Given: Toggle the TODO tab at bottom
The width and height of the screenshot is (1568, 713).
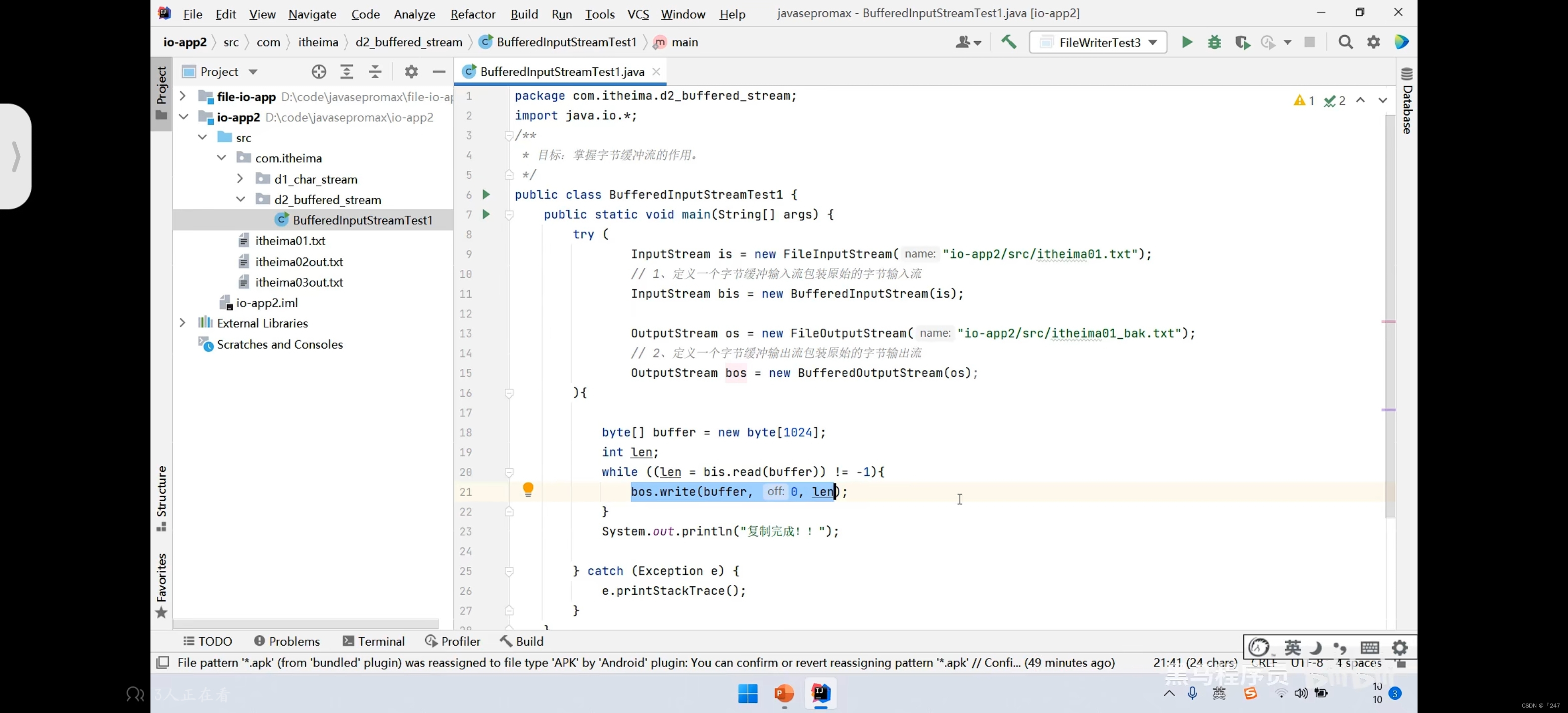Looking at the screenshot, I should click(208, 641).
